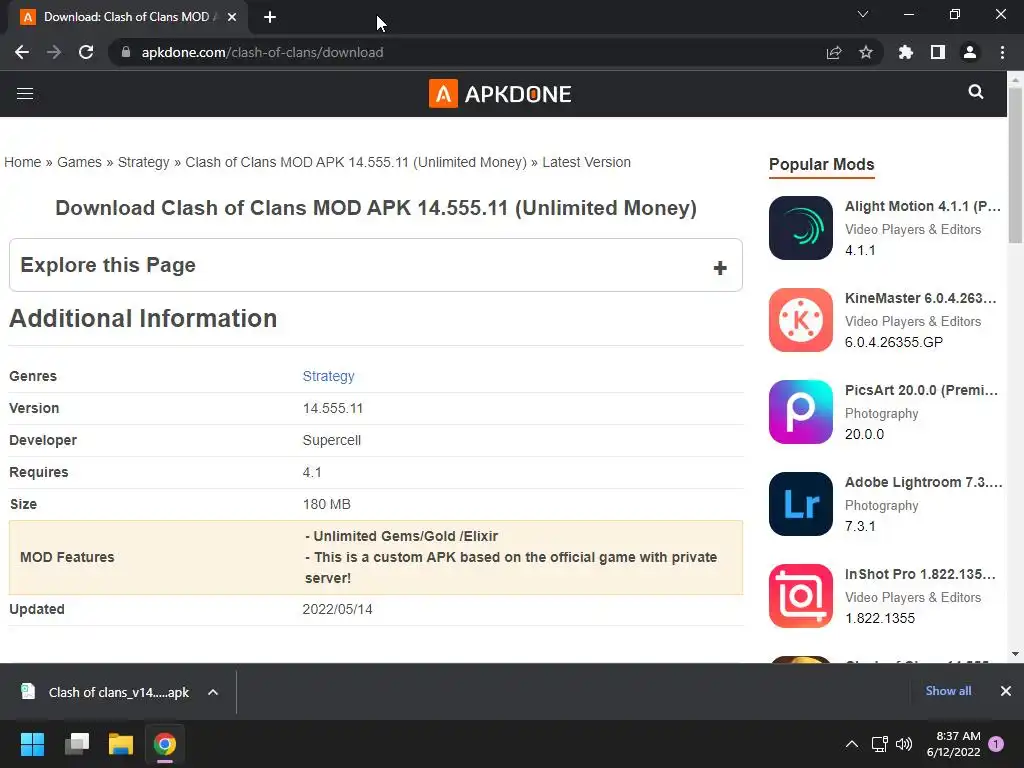The width and height of the screenshot is (1024, 768).
Task: Click the Unlimited Gems/Gold/Elixir feature text
Action: [x=402, y=536]
